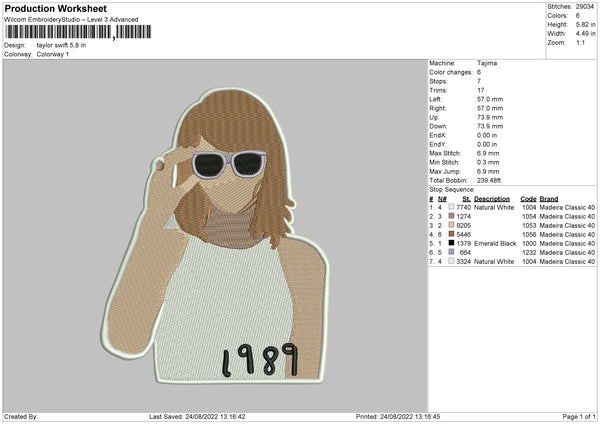This screenshot has height=424, width=600.
Task: Select the 'Emerald Black' description text
Action: (x=495, y=243)
